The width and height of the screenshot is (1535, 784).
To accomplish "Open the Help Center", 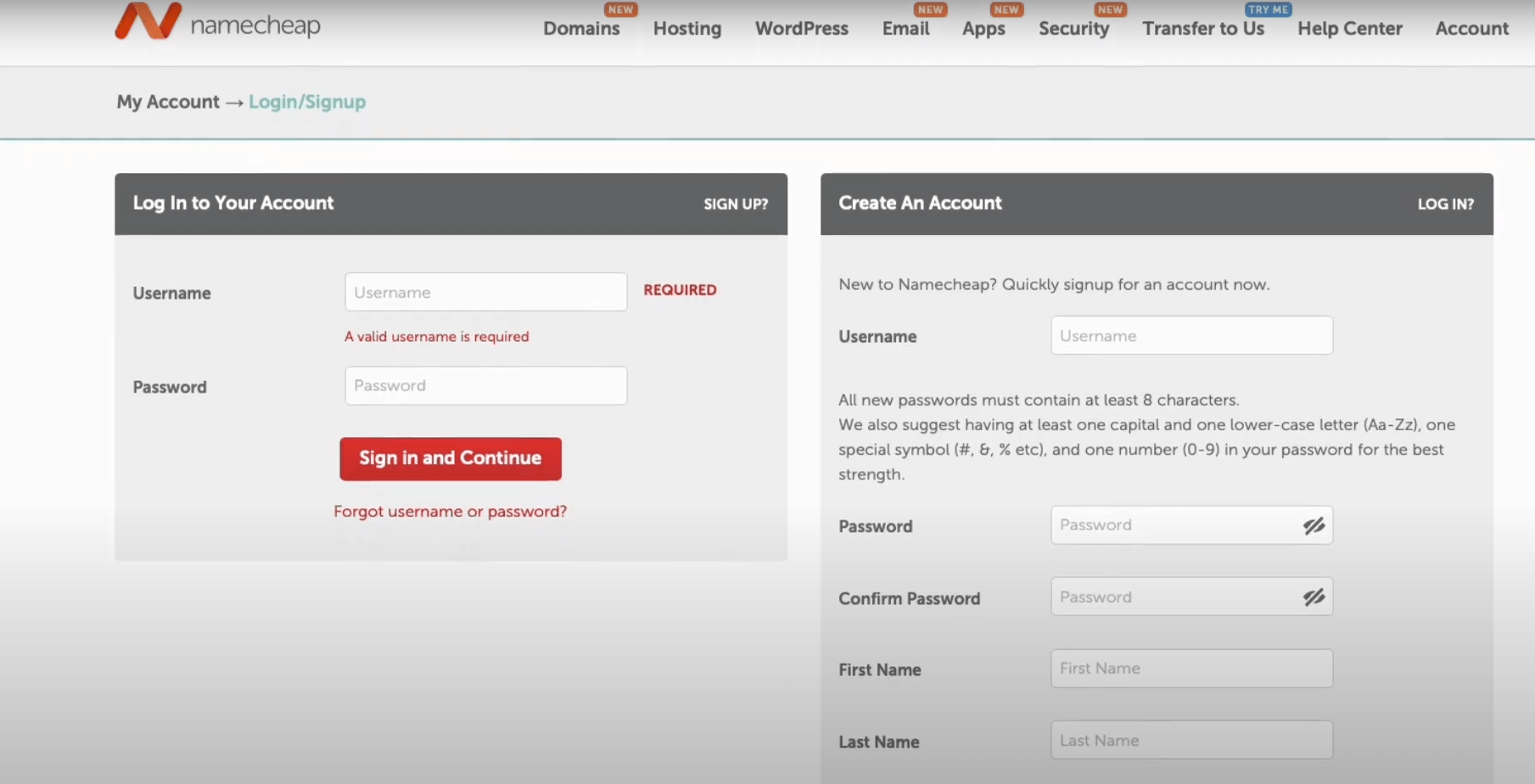I will pos(1350,28).
